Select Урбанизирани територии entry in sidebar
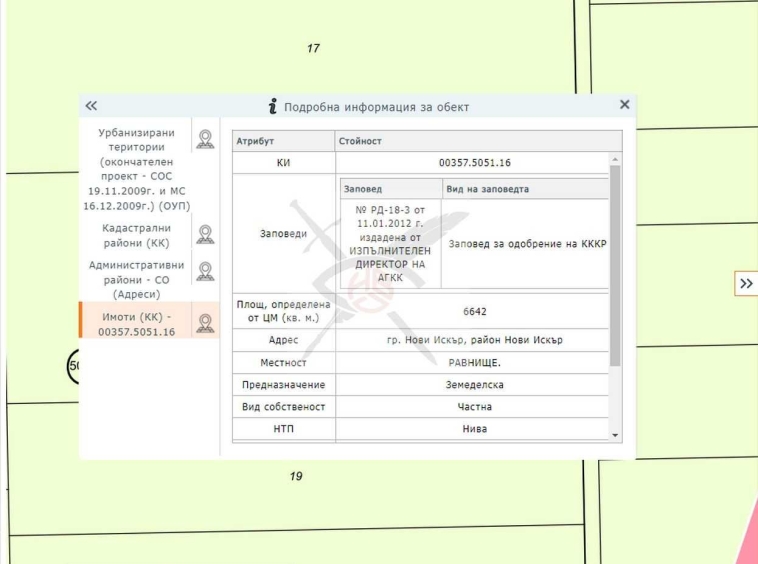 [136, 169]
